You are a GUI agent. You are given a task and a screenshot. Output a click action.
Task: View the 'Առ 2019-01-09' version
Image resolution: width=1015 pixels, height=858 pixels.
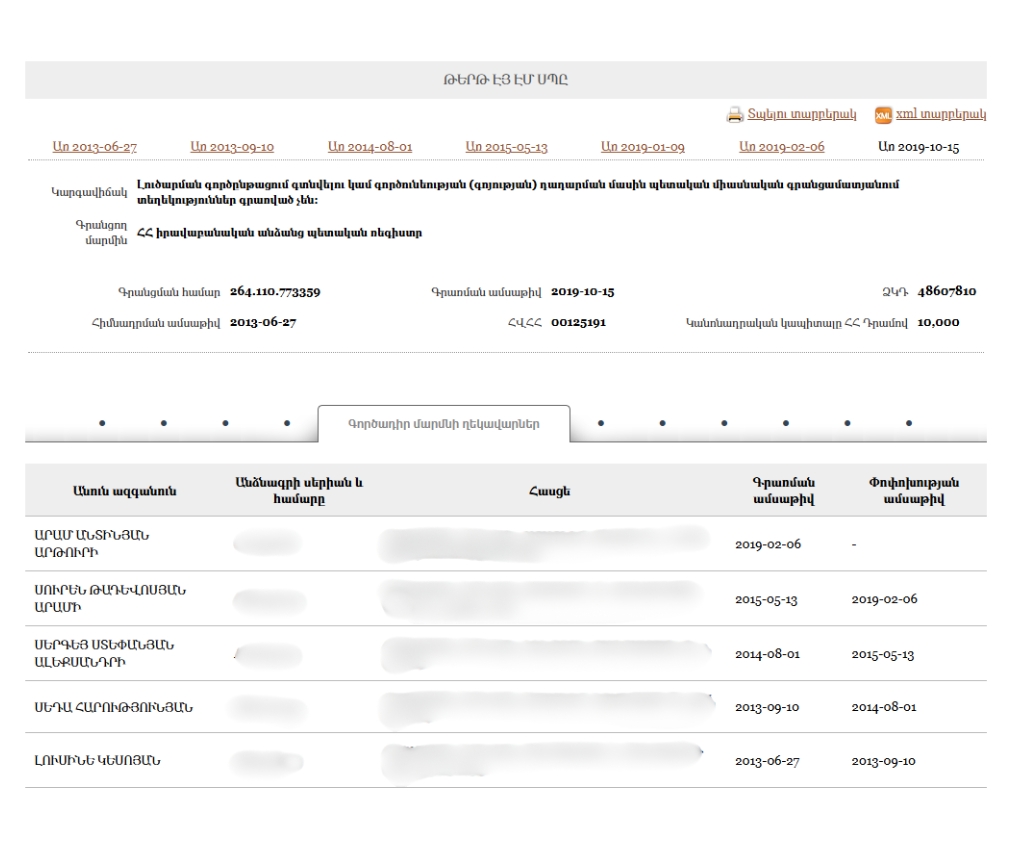click(x=643, y=147)
